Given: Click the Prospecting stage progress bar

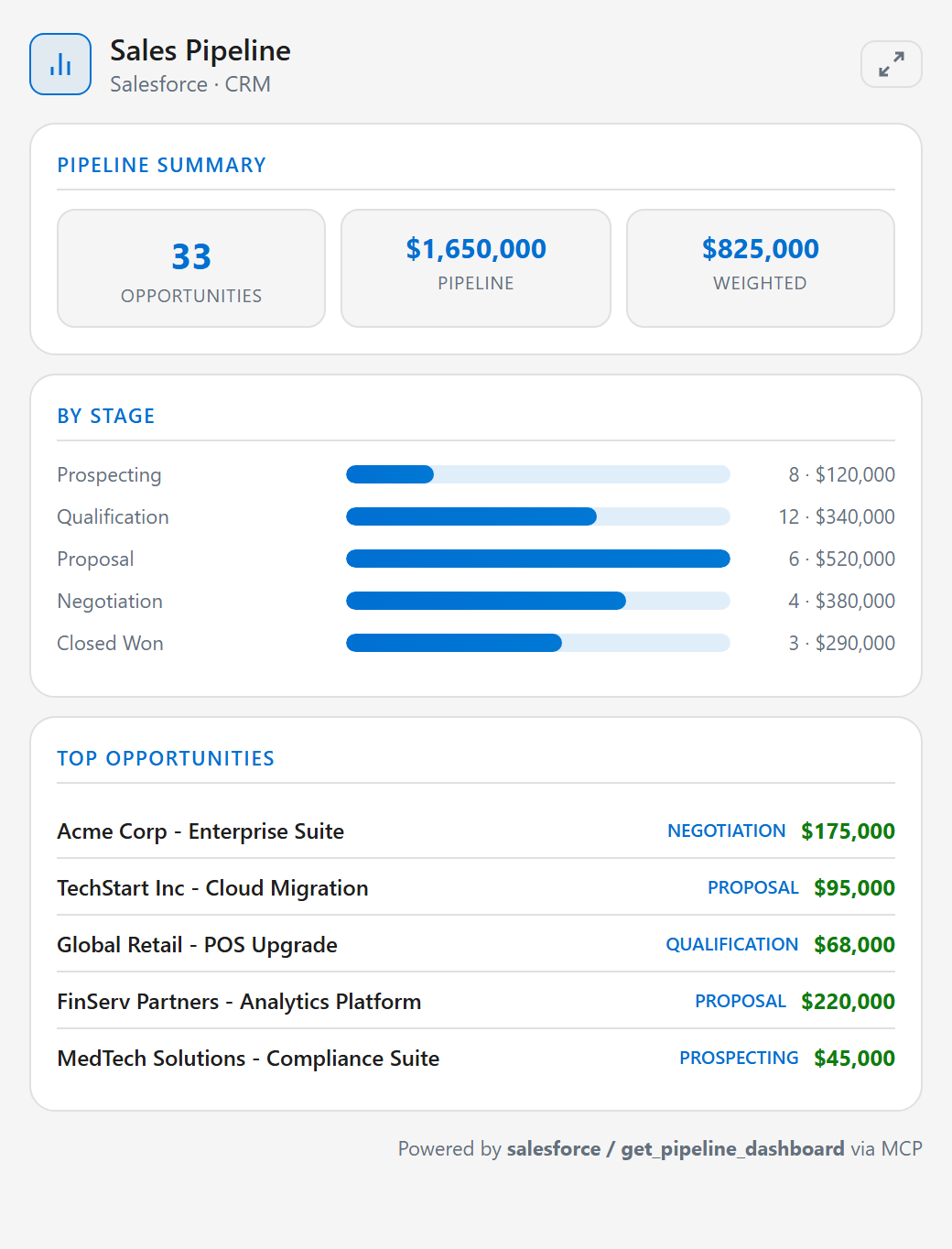Looking at the screenshot, I should coord(538,474).
